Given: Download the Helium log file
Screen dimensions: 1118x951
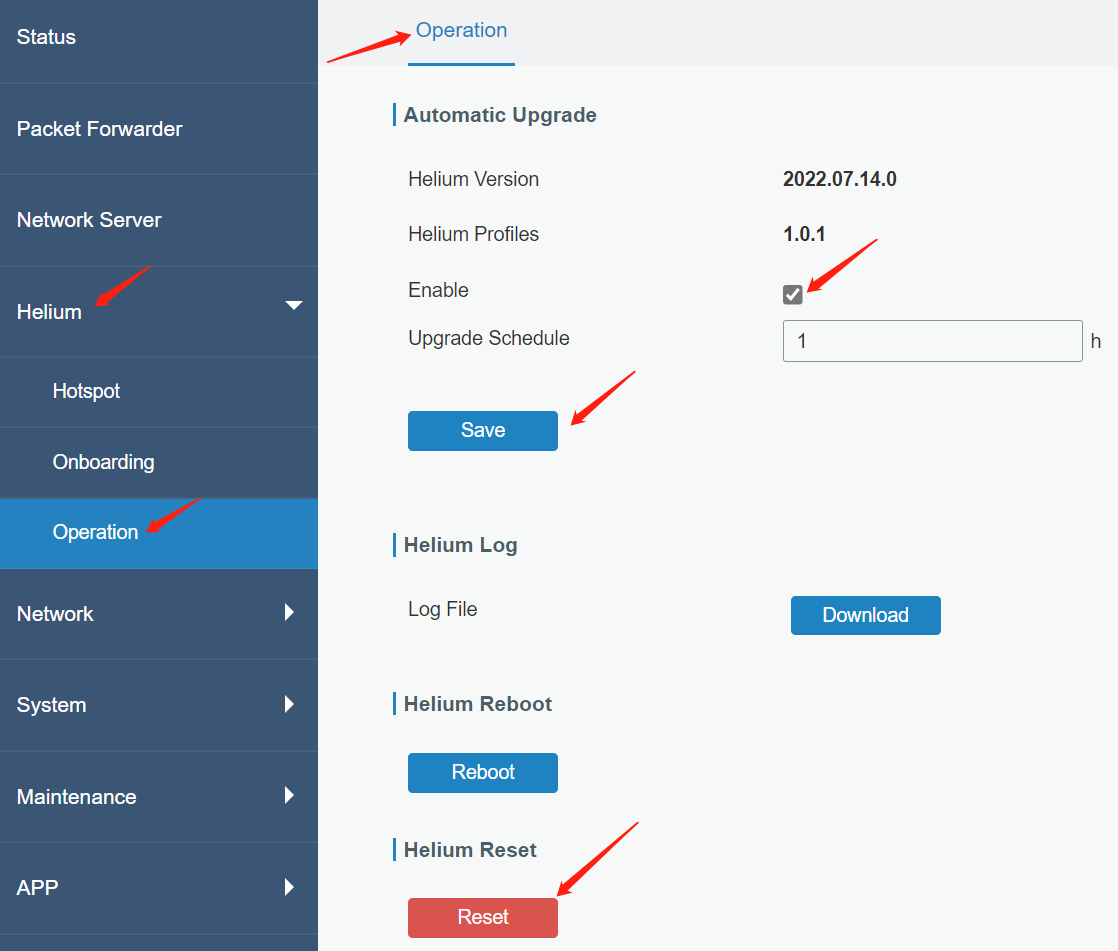Looking at the screenshot, I should (866, 615).
